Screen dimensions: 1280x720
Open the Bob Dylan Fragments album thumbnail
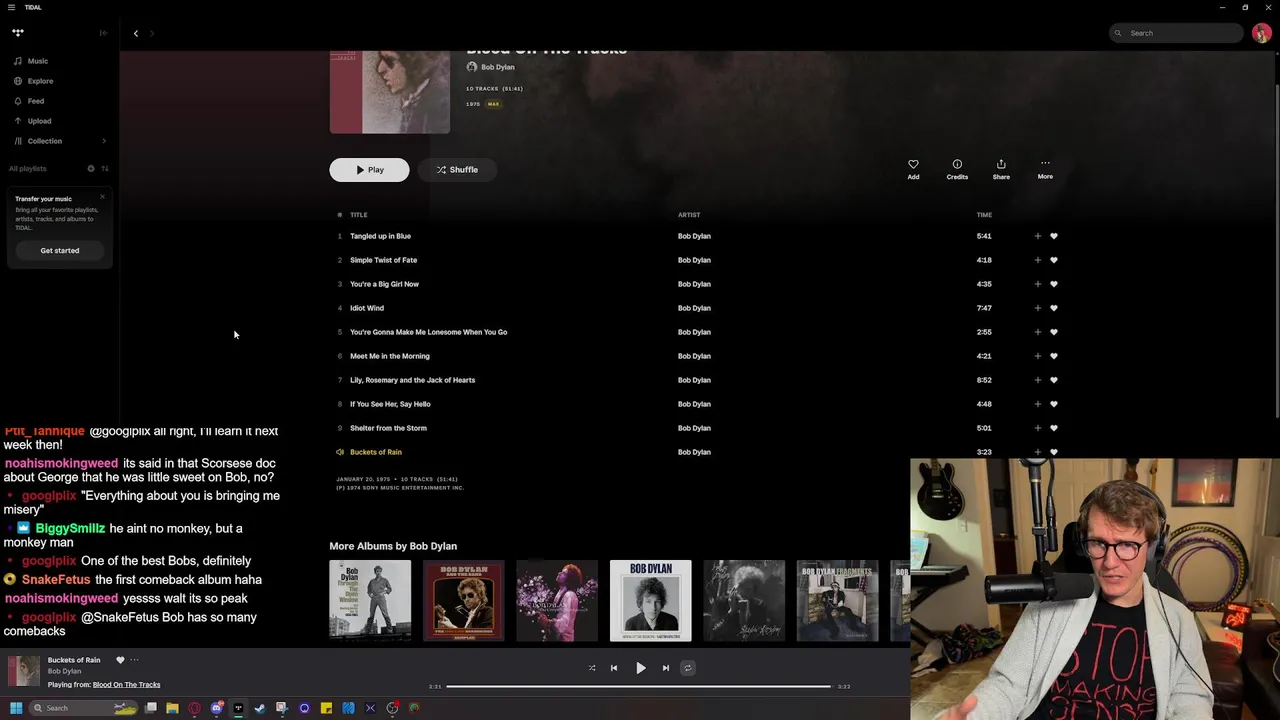838,600
